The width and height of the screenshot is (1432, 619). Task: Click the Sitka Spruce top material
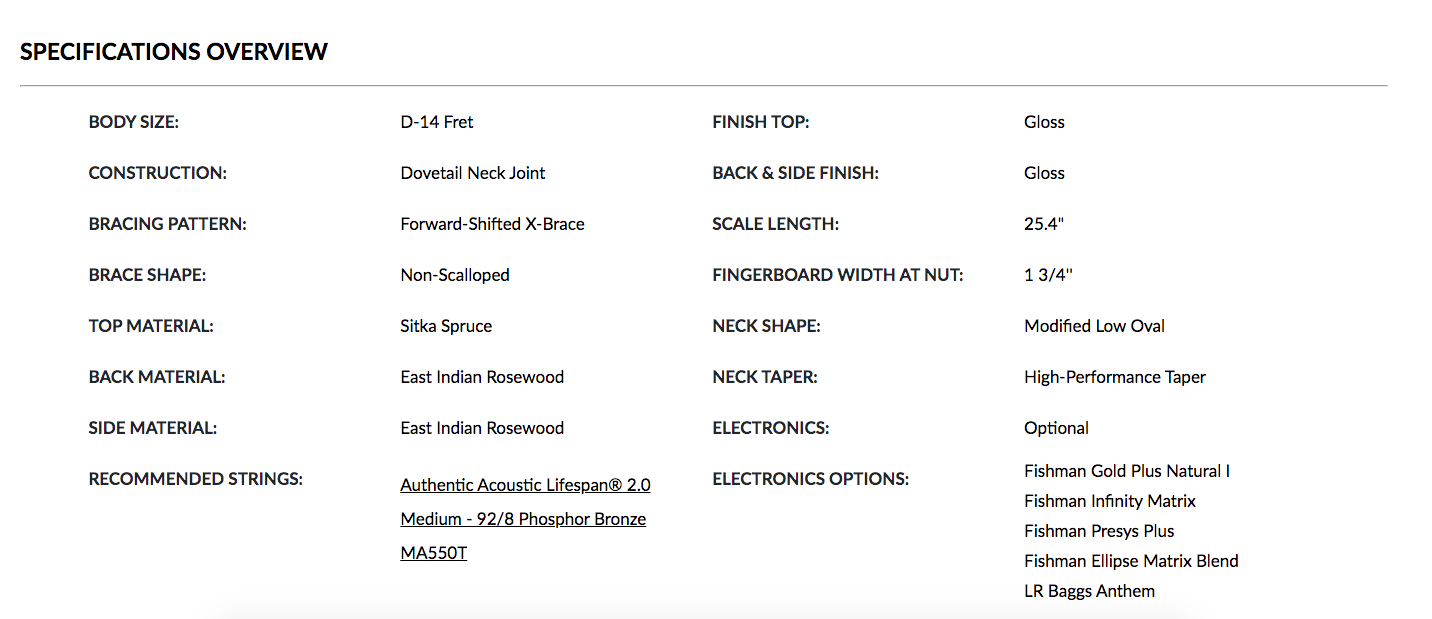coord(446,326)
